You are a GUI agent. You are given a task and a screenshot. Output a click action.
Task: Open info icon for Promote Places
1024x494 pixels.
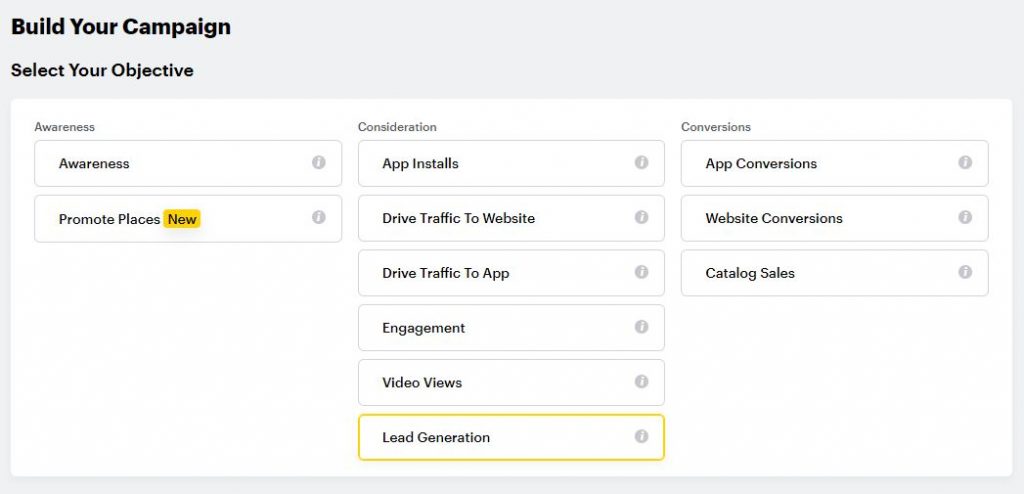tap(319, 217)
